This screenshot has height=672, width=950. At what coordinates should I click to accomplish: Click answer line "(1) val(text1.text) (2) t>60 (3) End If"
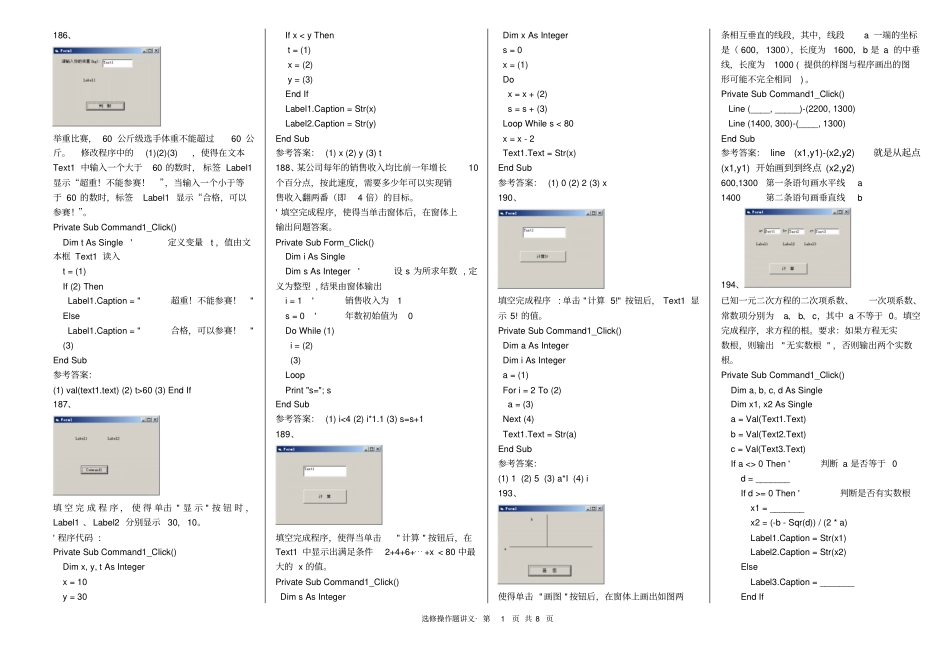122,390
